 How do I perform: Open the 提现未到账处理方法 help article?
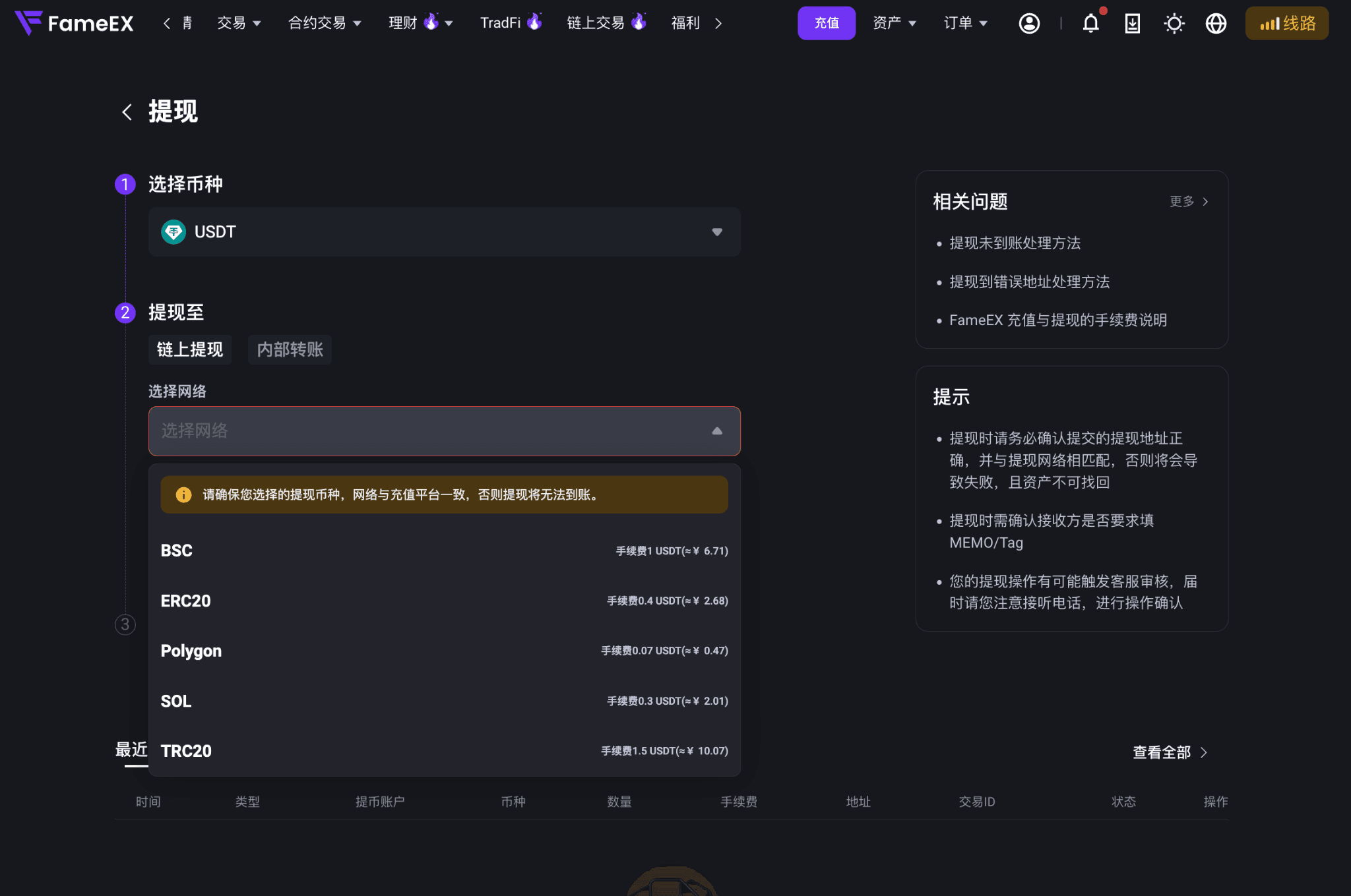1015,243
